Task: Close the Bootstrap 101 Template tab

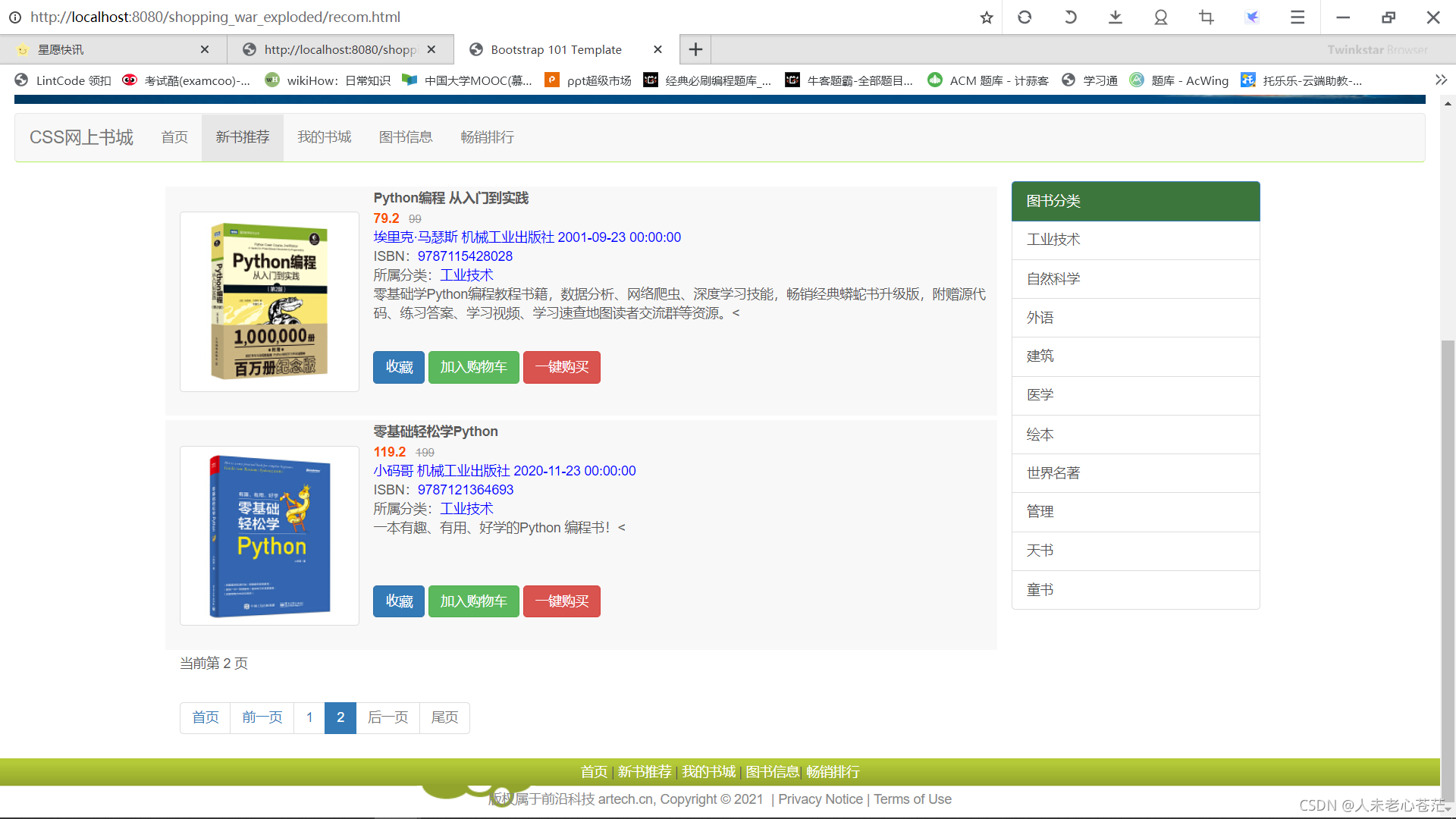Action: click(657, 50)
